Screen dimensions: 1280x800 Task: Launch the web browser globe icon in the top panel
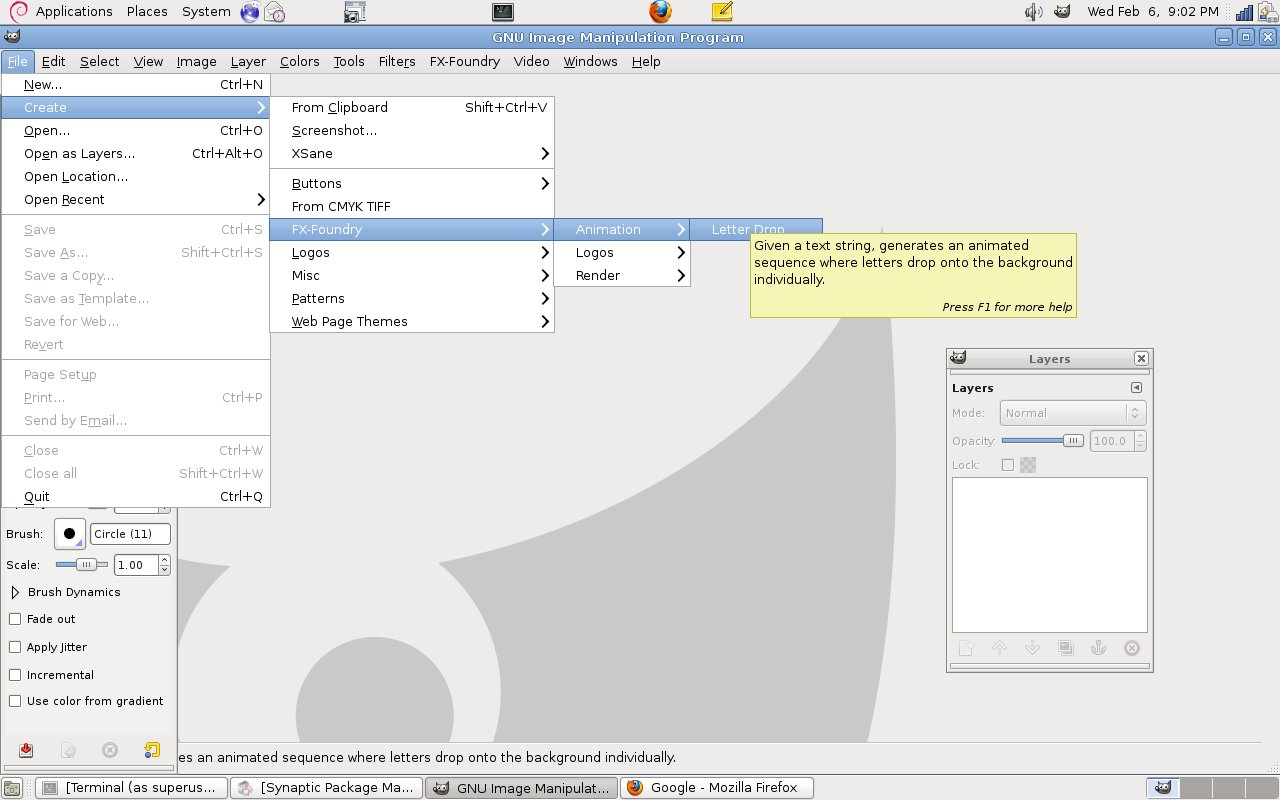point(250,12)
